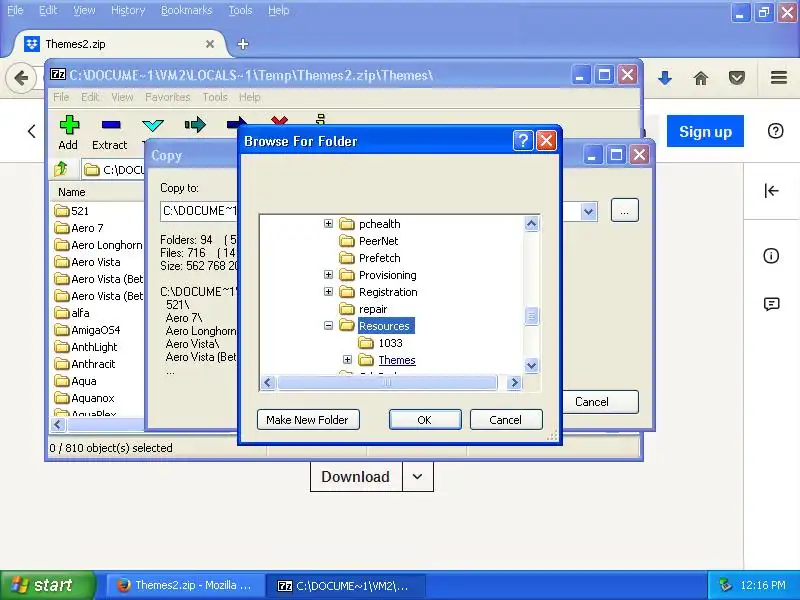Open the 7-Zip Favorites menu
Screen dimensions: 800x600
click(x=167, y=97)
